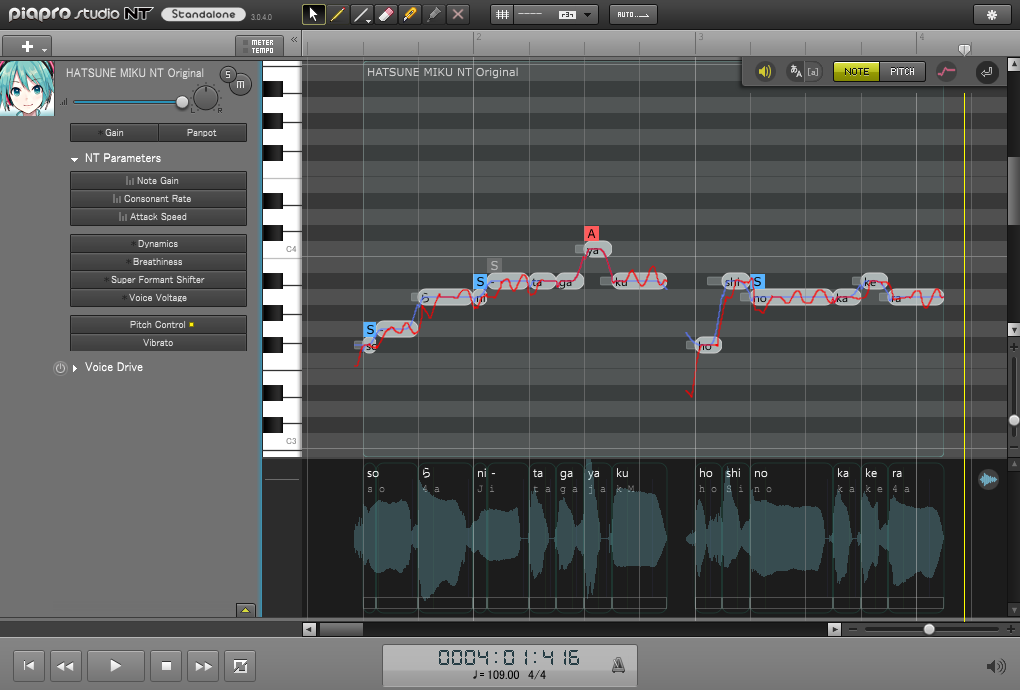Collapse the track panel with double chevron
The image size is (1020, 690).
[294, 40]
